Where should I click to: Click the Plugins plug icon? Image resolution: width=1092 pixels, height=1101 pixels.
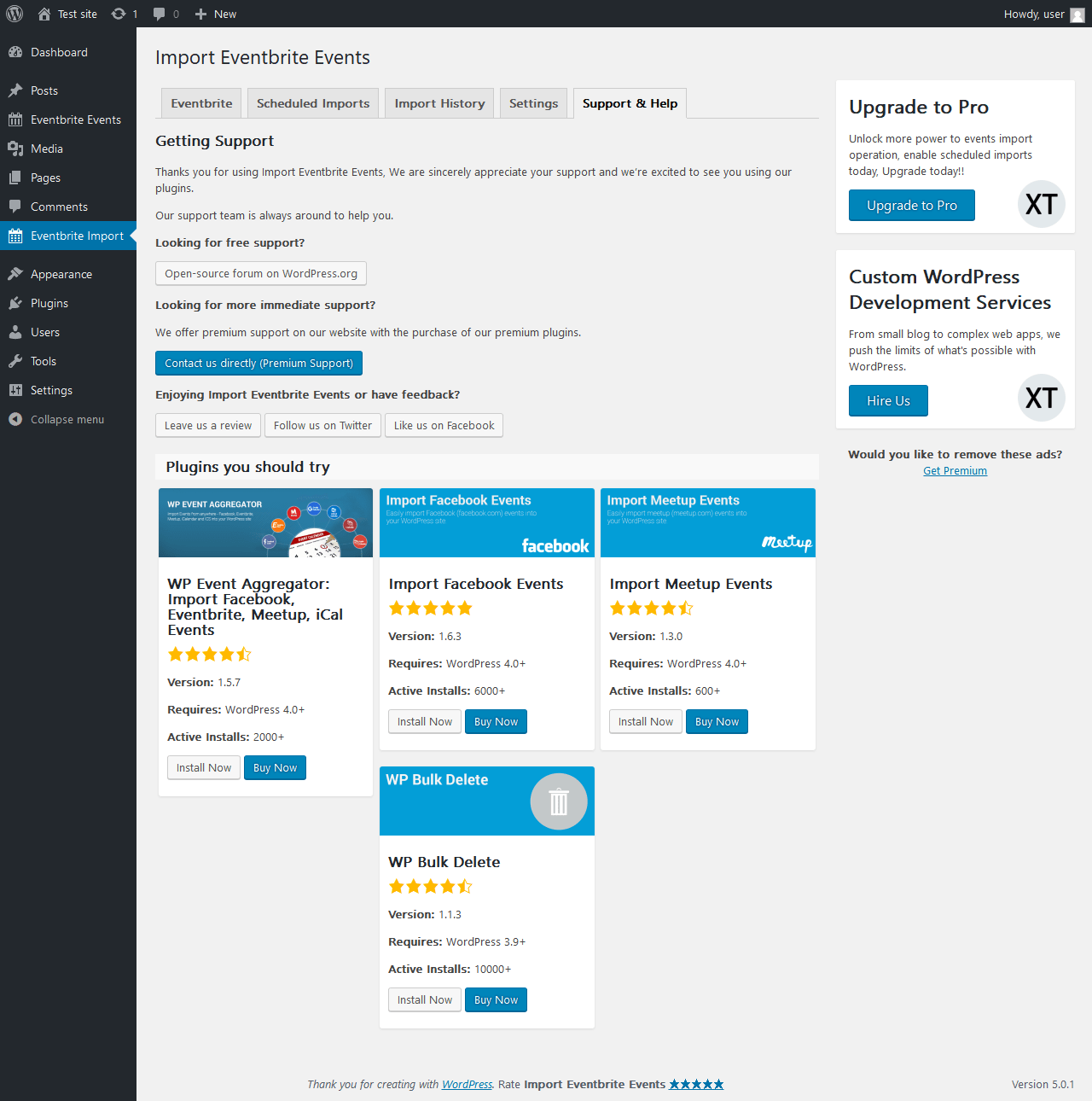15,303
